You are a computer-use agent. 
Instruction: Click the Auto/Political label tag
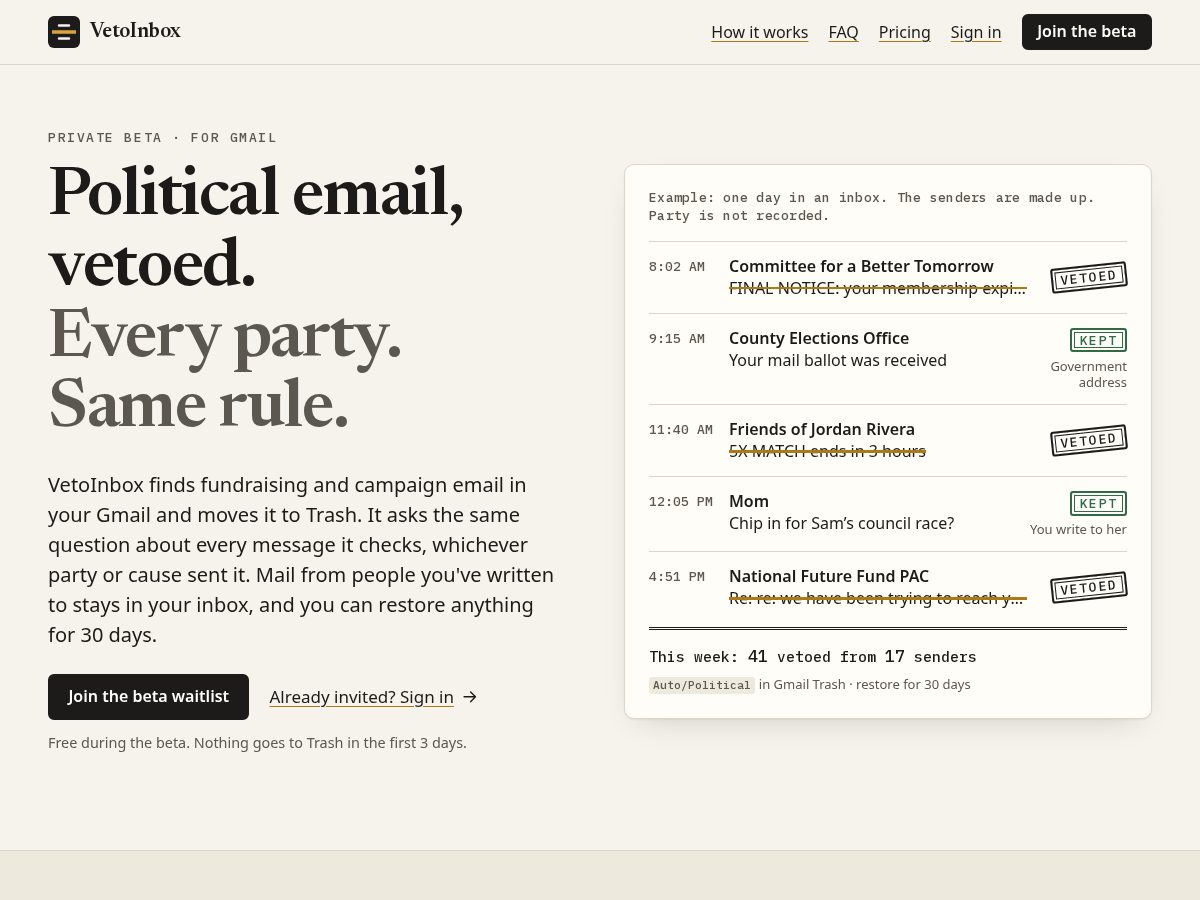702,685
